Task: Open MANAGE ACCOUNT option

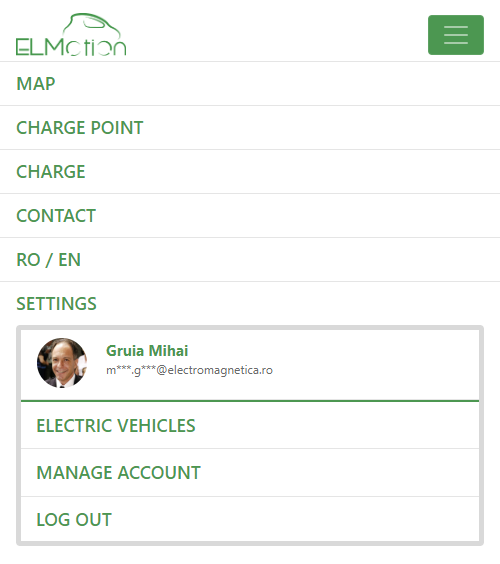Action: coord(119,473)
